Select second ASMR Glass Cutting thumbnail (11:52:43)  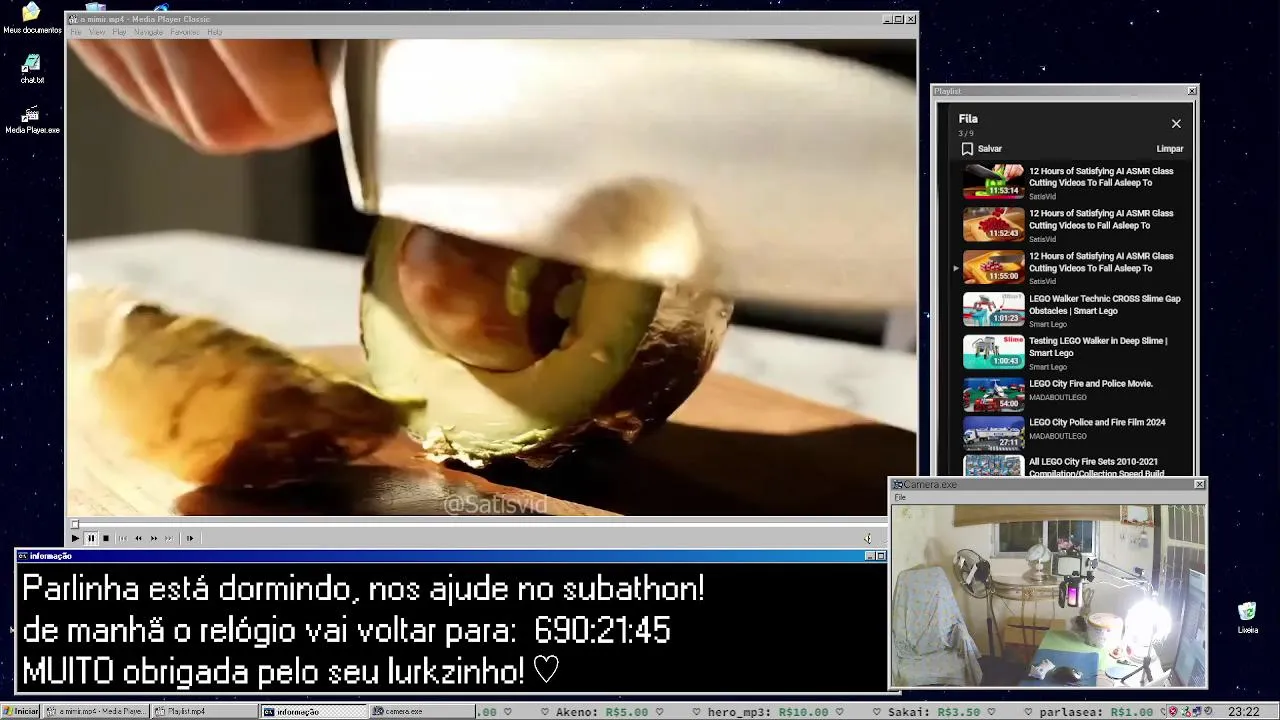pyautogui.click(x=993, y=225)
